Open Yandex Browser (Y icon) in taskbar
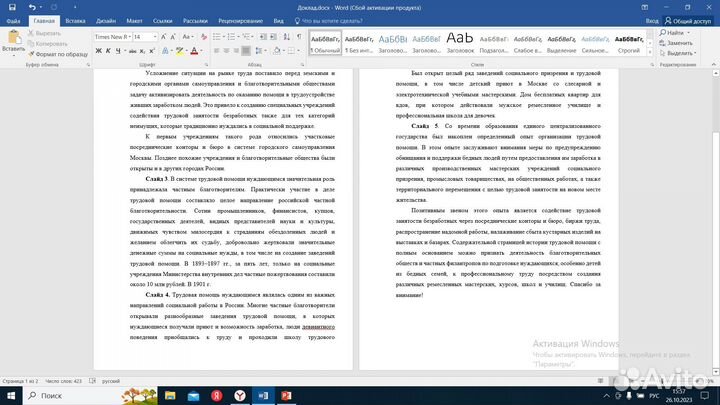The image size is (720, 405). pos(240,395)
